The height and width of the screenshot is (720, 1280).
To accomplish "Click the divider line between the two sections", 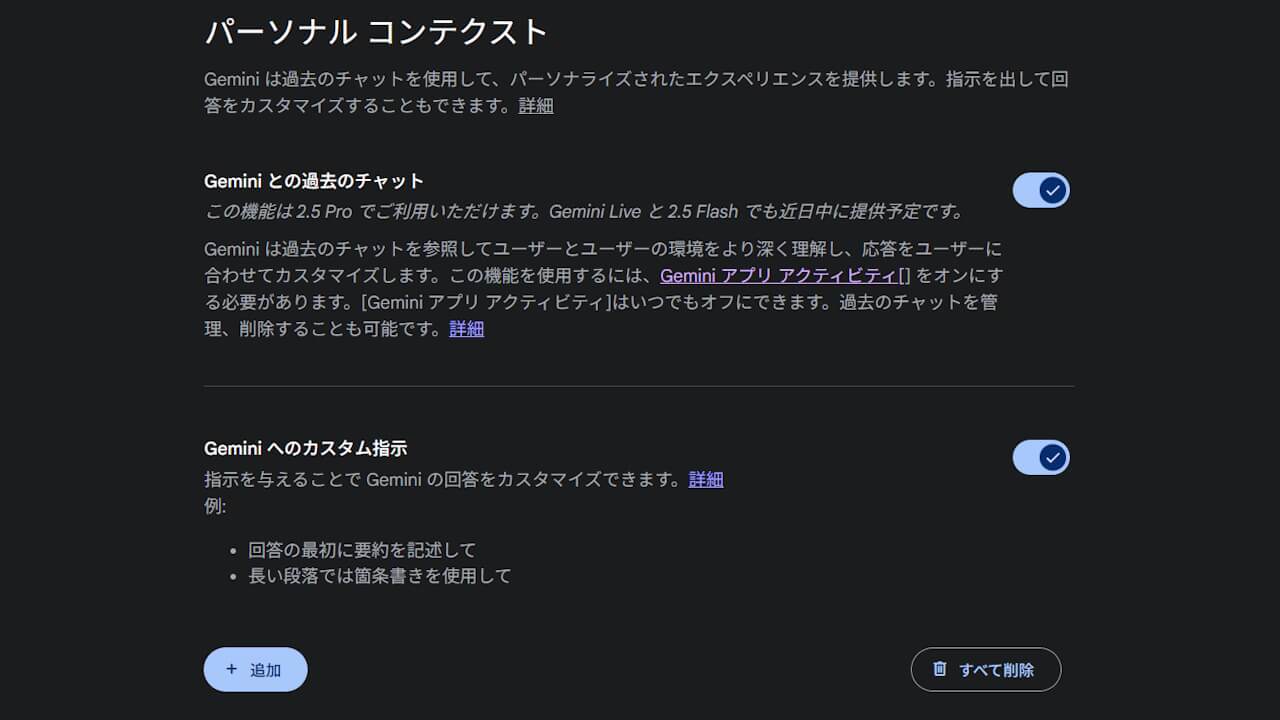I will 639,386.
